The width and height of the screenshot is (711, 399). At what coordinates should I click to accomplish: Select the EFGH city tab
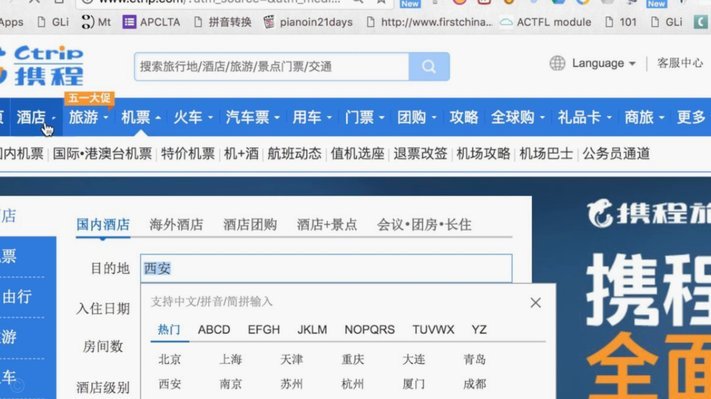264,330
